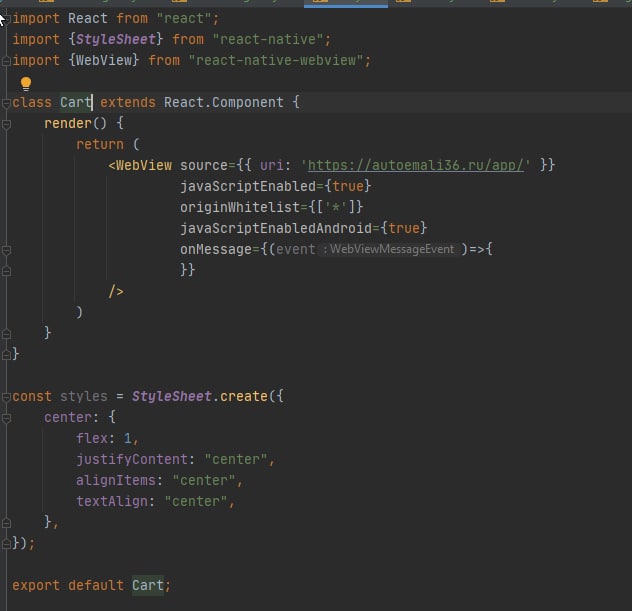Click the textAlign style property
632x611 pixels.
112,501
